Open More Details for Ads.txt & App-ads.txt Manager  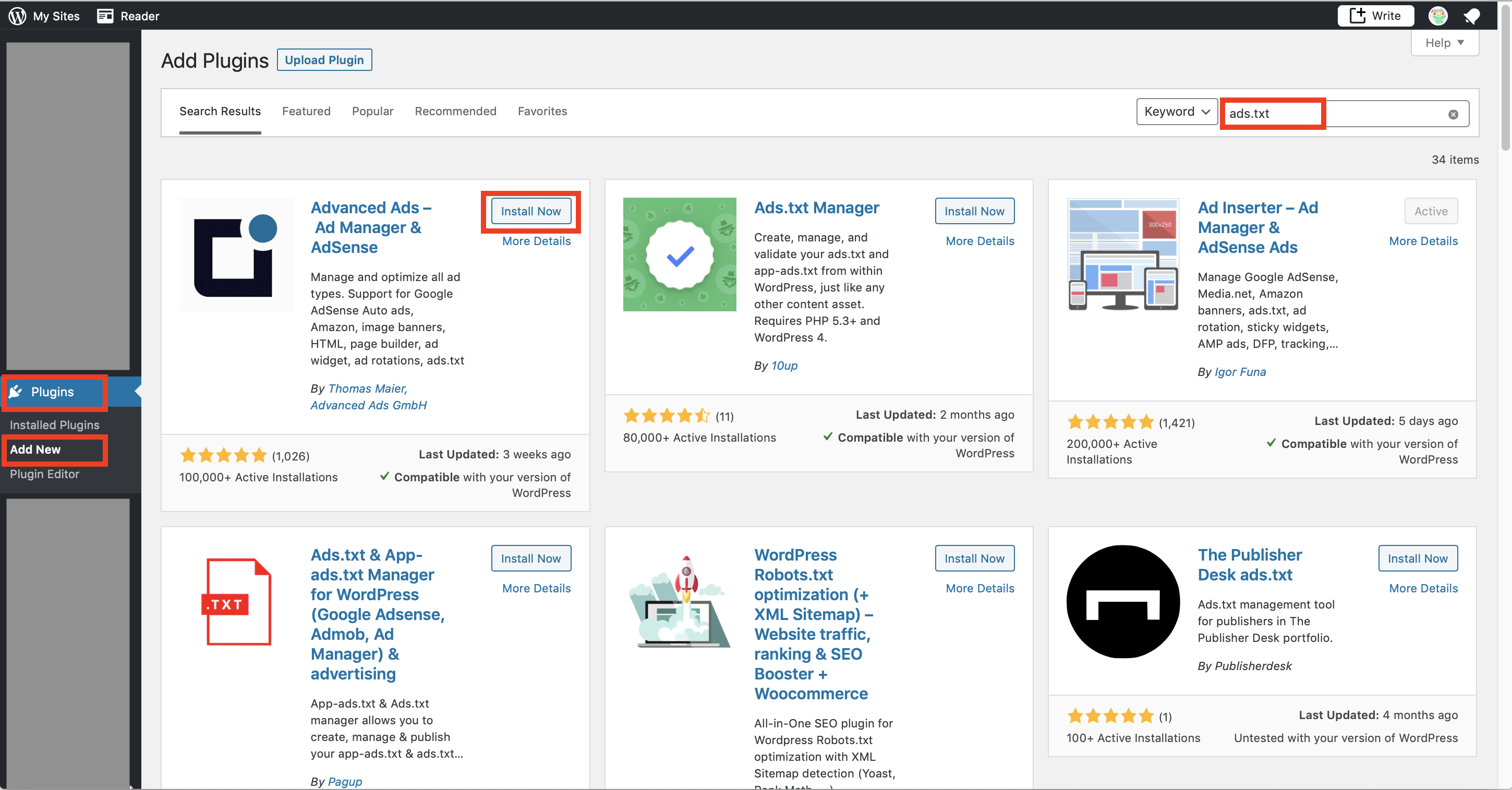(537, 589)
